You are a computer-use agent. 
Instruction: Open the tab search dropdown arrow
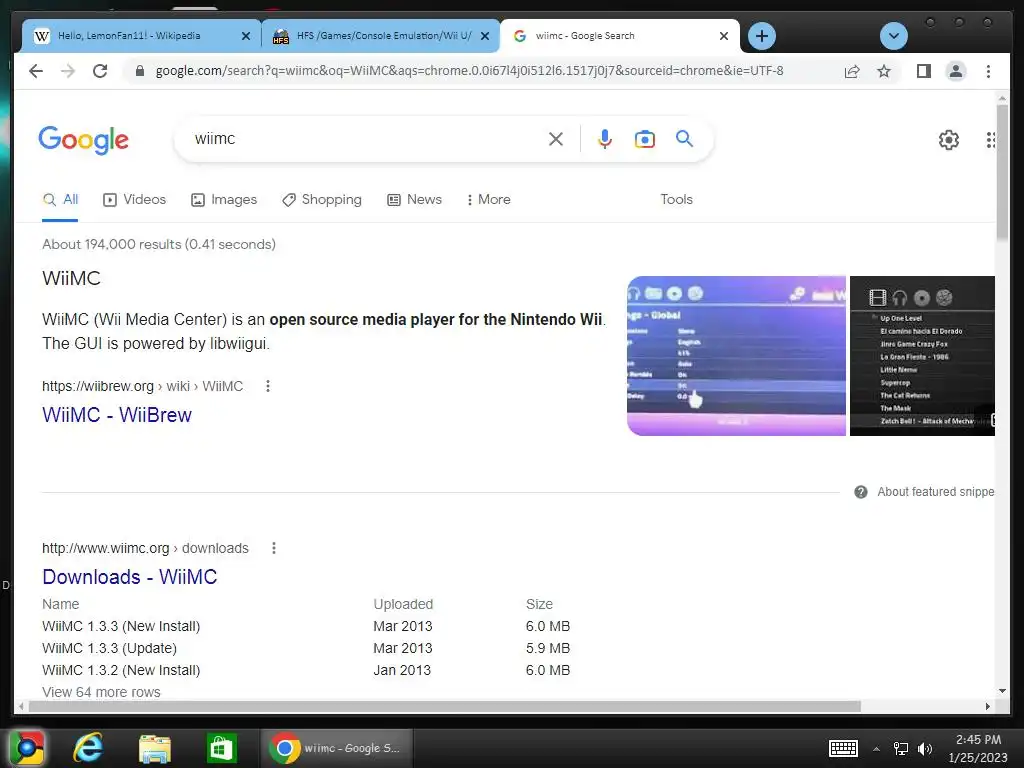pos(893,36)
